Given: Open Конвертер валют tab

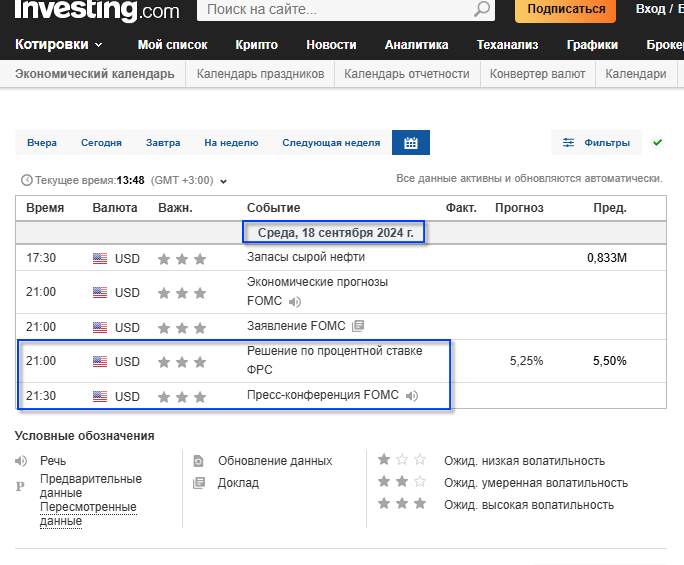Looking at the screenshot, I should click(537, 74).
